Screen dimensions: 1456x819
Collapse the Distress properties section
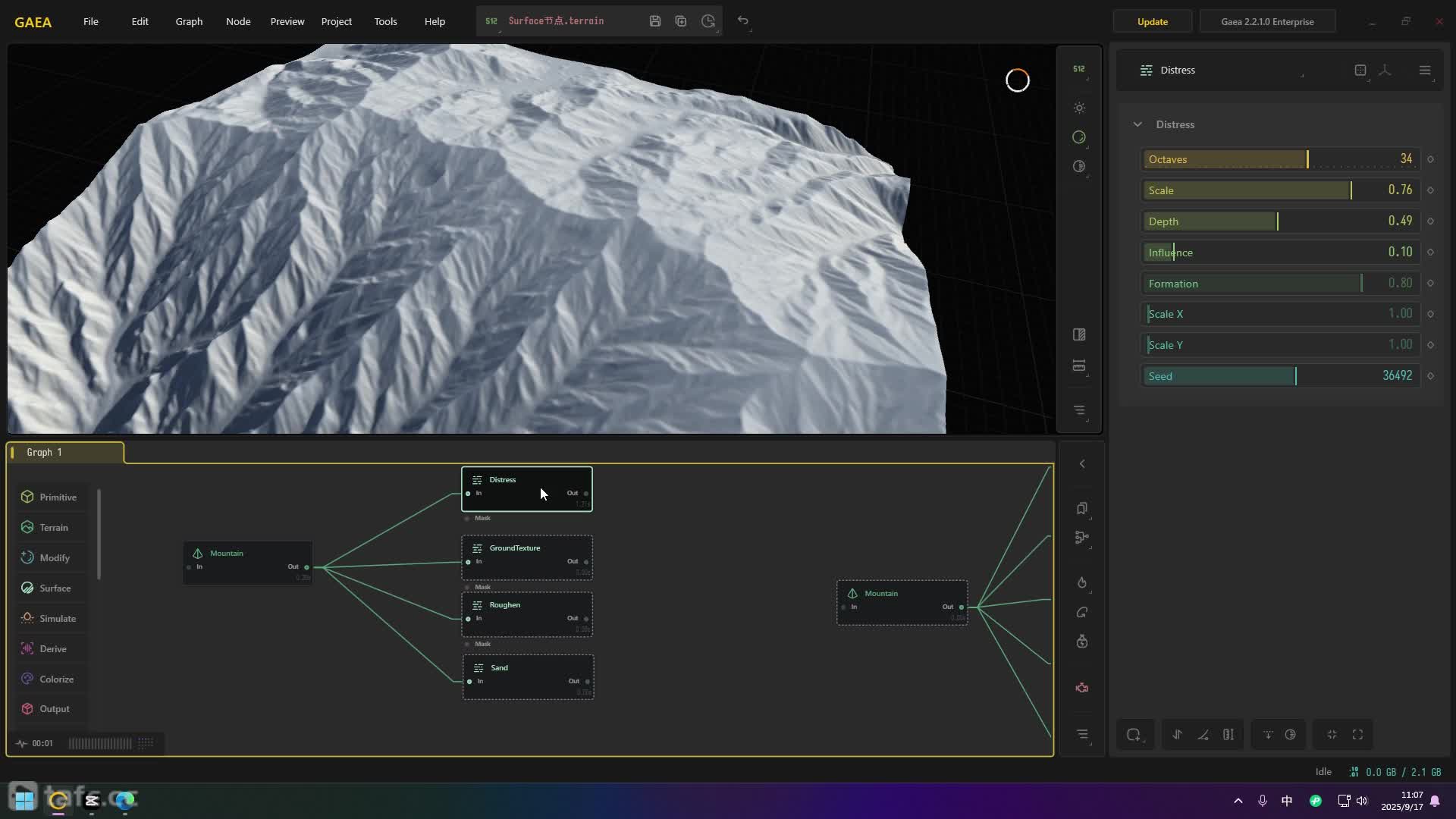1137,124
